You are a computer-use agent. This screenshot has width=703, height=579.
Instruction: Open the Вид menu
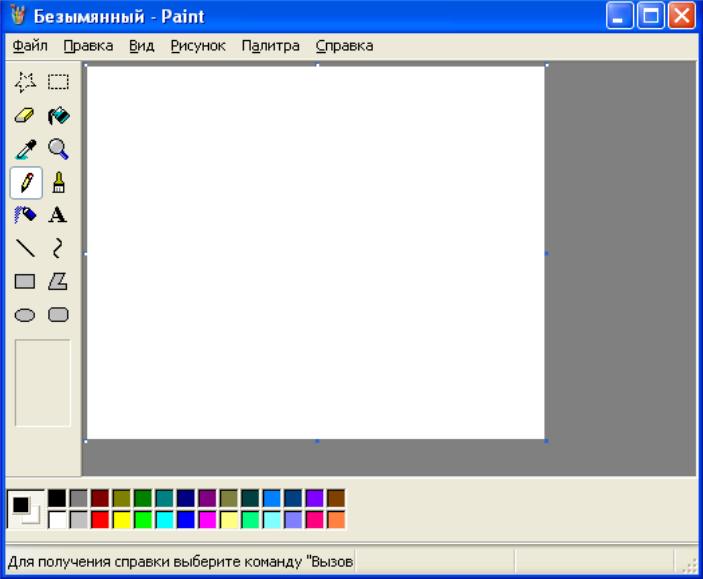(142, 46)
